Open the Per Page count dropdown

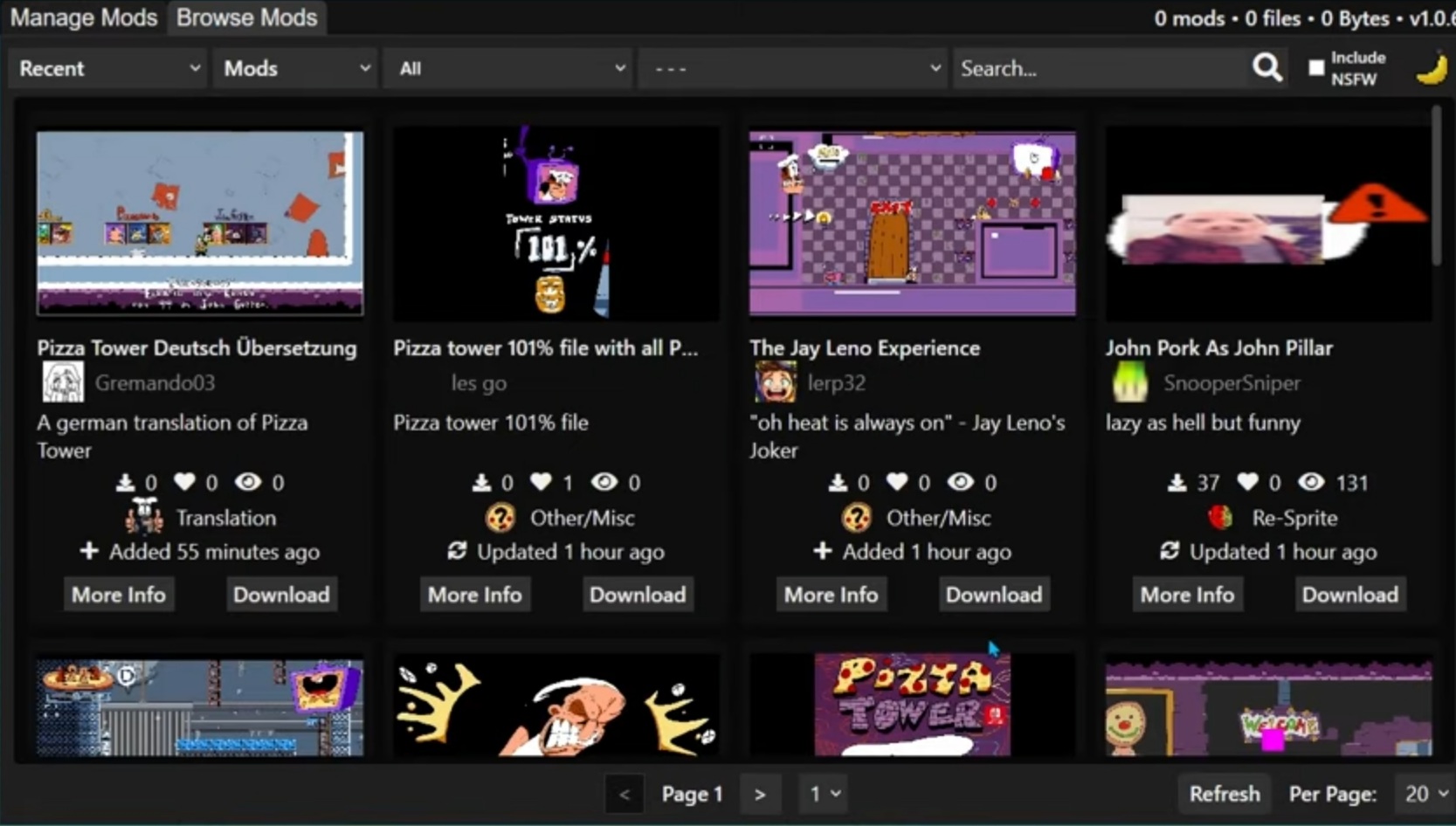1426,794
